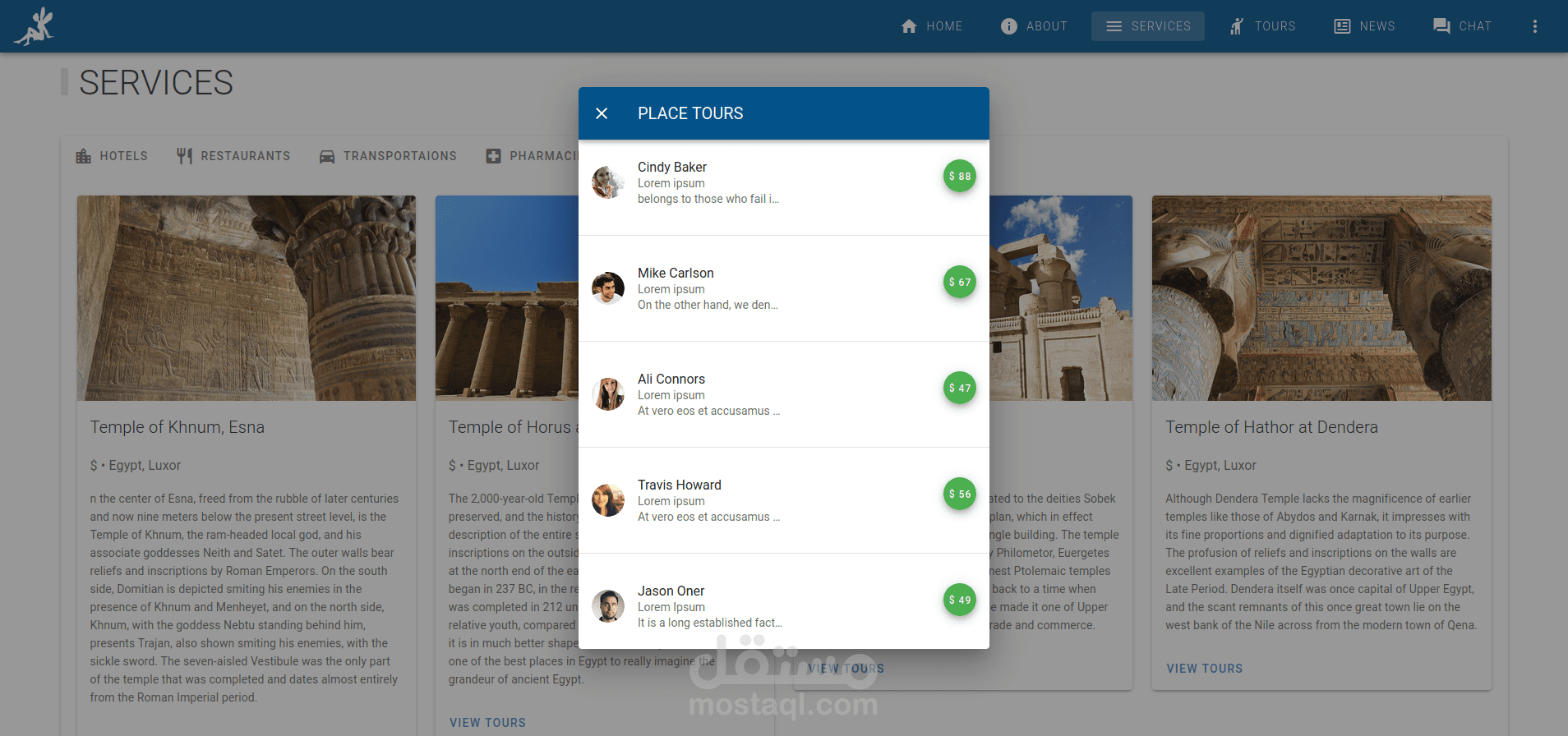Click the $ 88 price badge
The image size is (1568, 736).
click(x=960, y=176)
